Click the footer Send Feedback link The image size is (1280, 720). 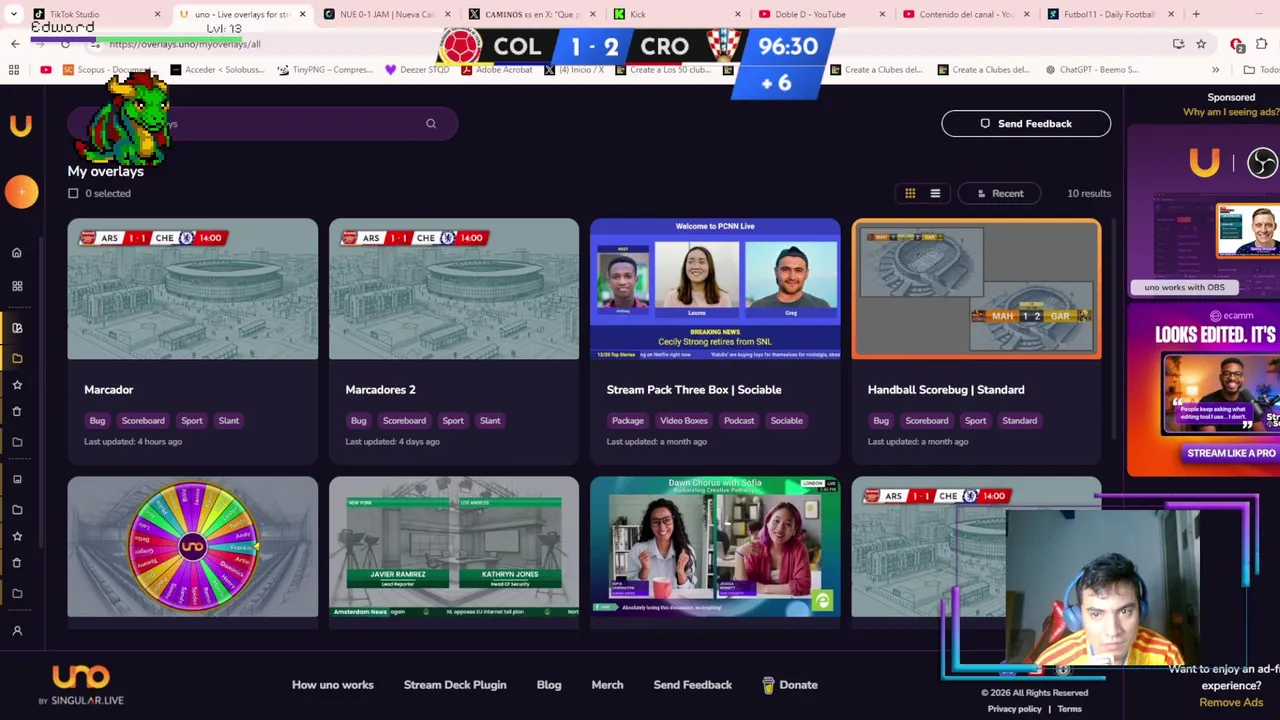tap(693, 685)
